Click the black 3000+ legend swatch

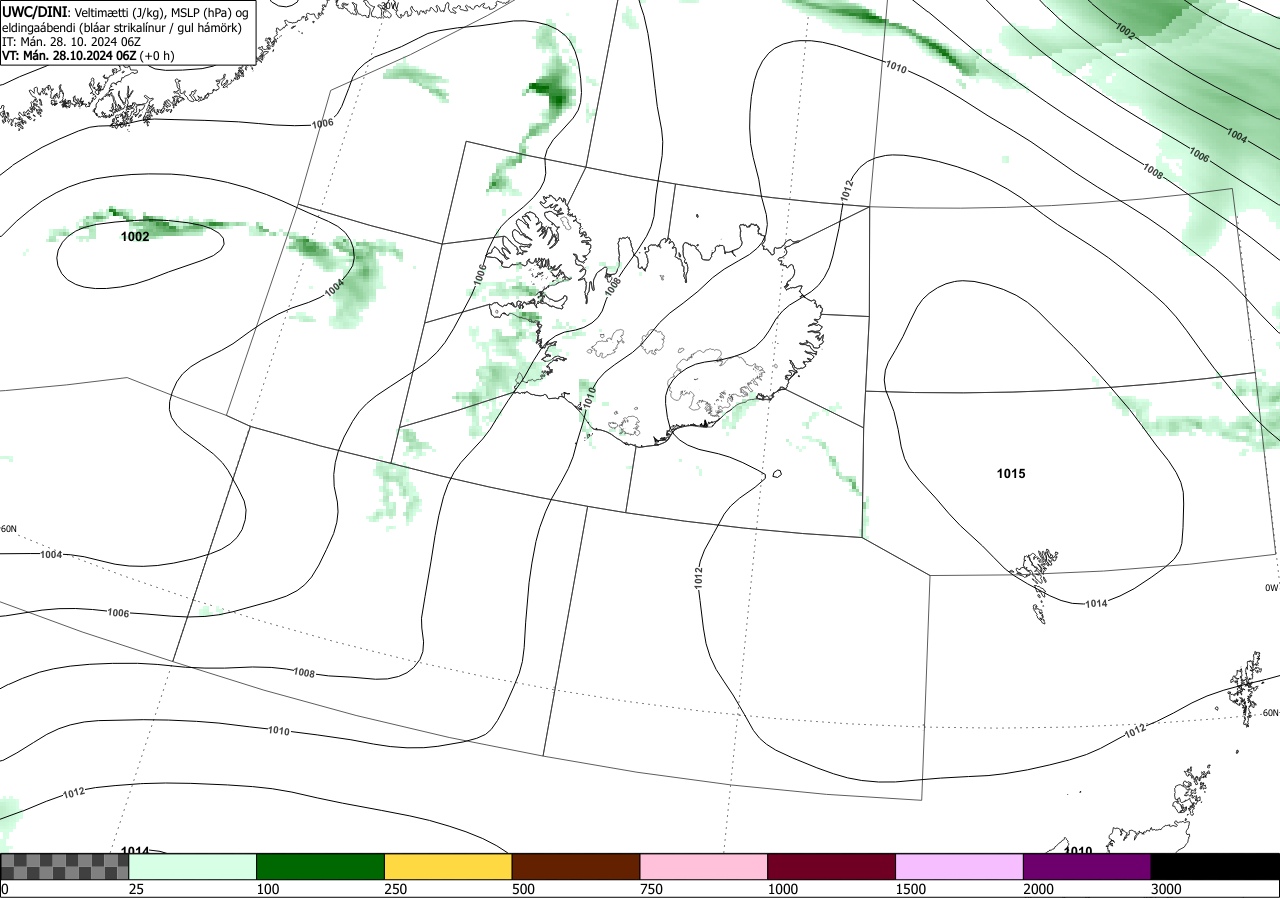pos(1215,866)
